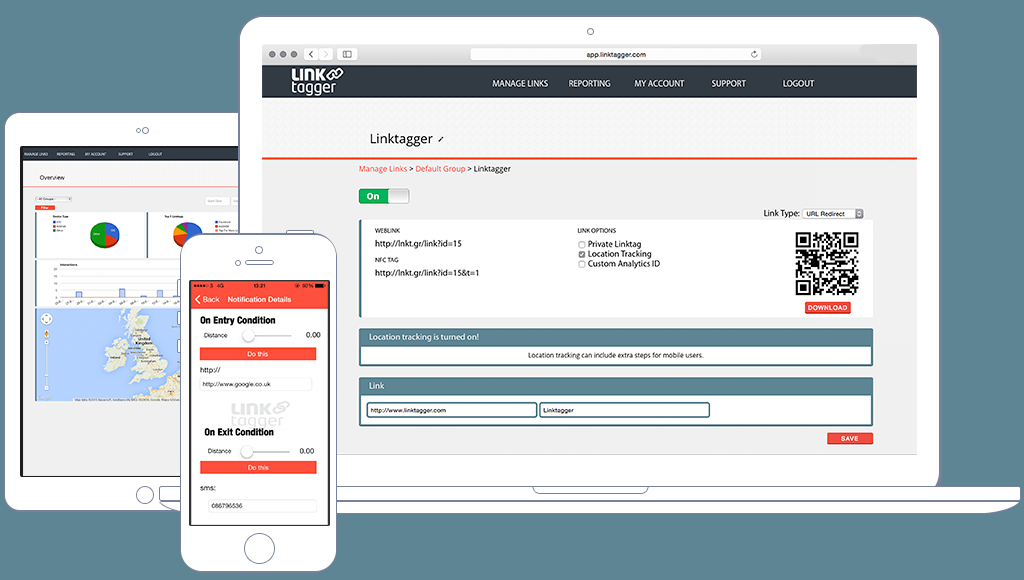Click the red Download button under the QR code
The width and height of the screenshot is (1024, 580).
(827, 308)
